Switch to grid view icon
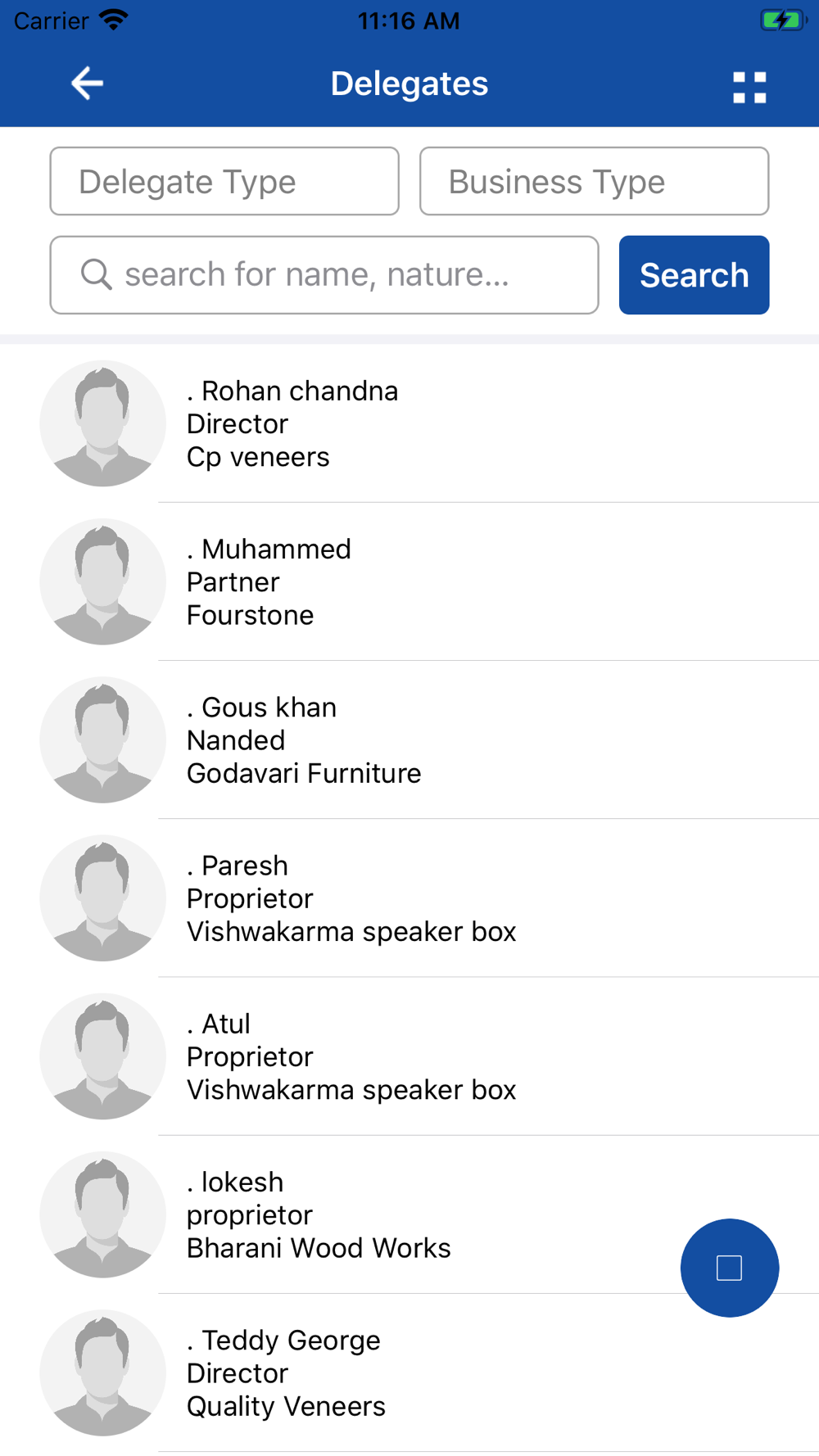 click(x=749, y=88)
